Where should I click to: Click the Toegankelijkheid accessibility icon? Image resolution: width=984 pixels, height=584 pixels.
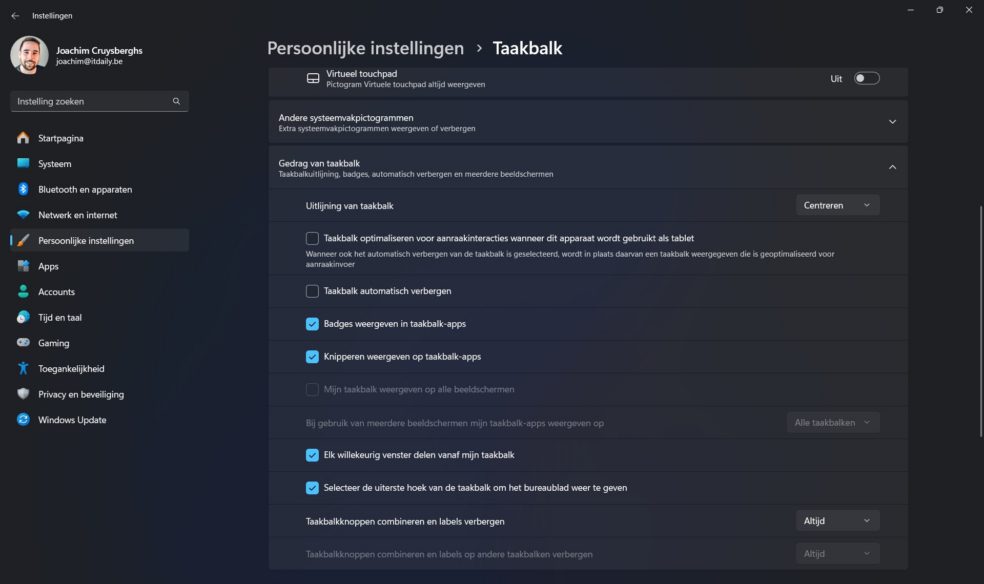coord(23,368)
